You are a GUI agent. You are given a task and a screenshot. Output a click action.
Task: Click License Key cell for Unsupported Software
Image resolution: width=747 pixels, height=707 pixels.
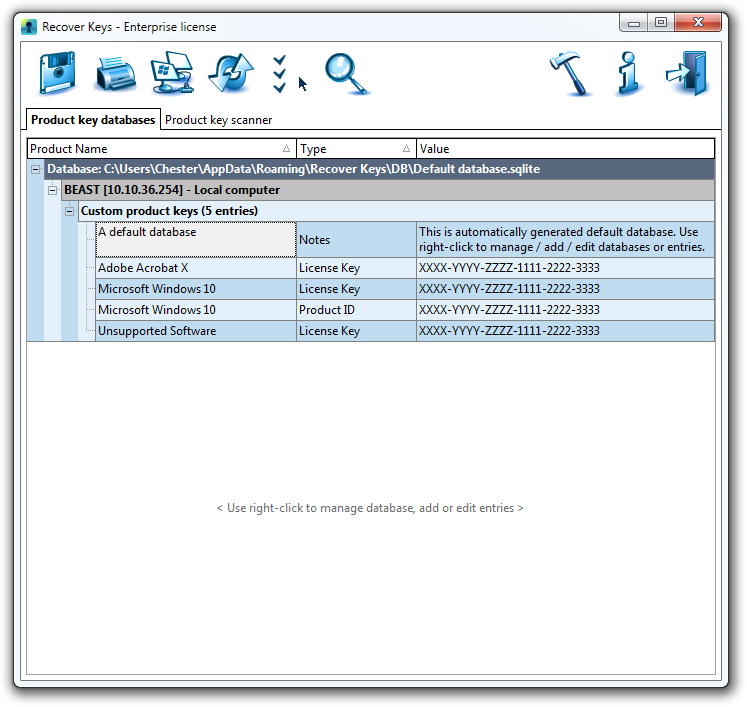pyautogui.click(x=356, y=331)
